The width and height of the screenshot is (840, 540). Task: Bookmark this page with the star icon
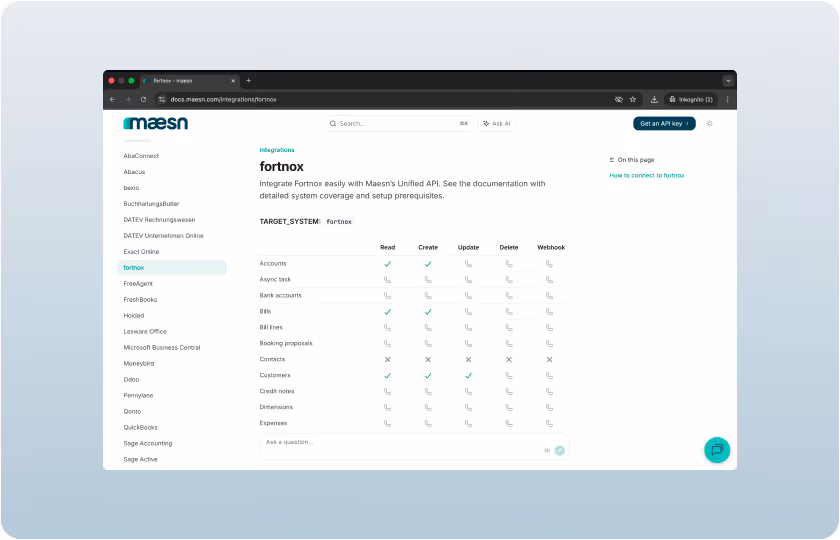pos(633,100)
